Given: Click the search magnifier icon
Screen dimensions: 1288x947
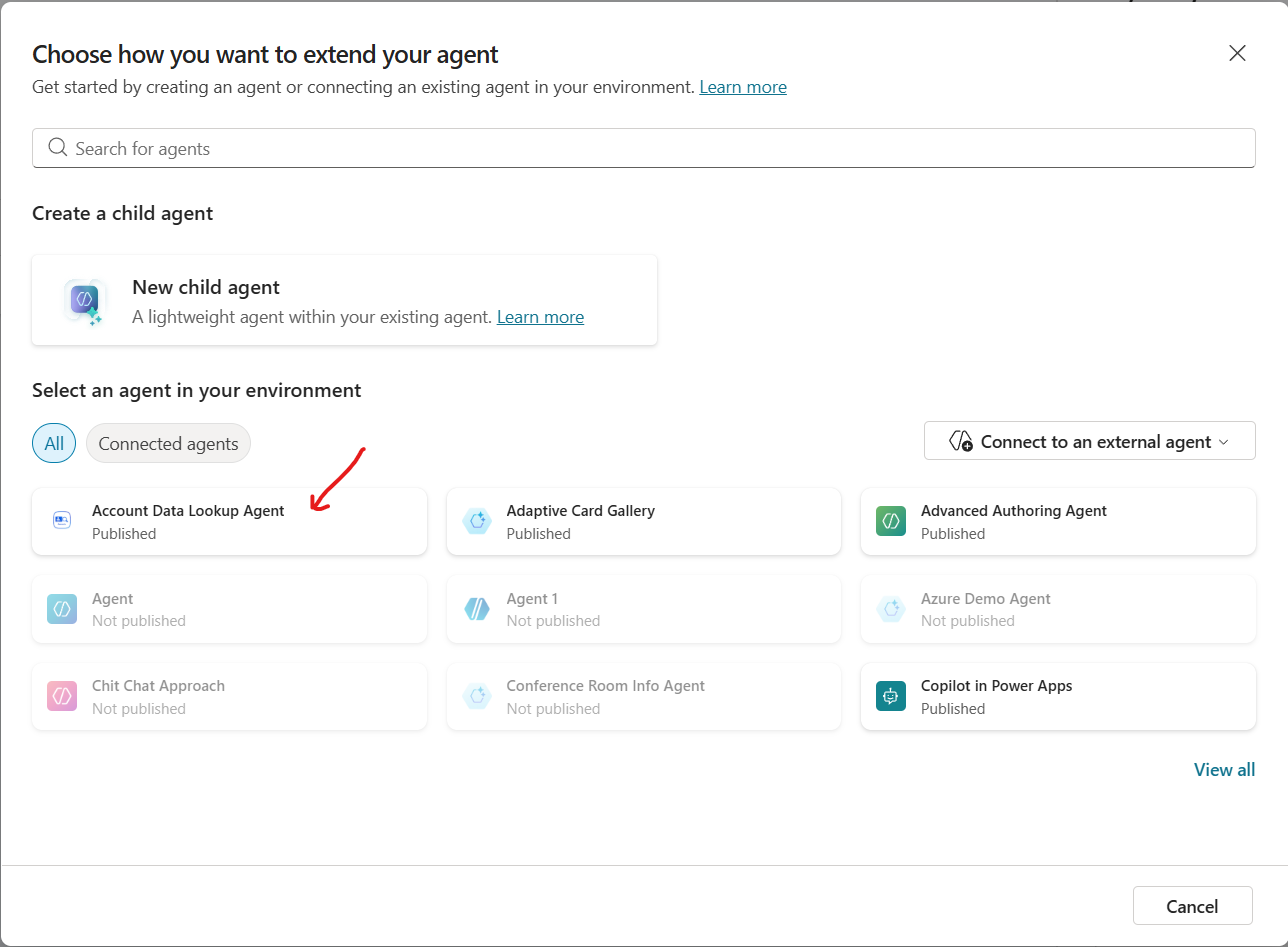Looking at the screenshot, I should coord(57,147).
